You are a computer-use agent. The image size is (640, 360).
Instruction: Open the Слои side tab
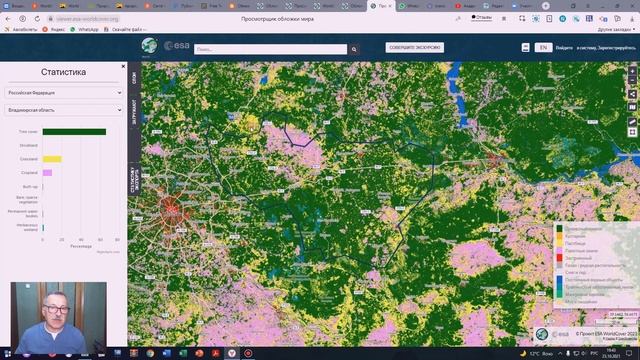(134, 78)
